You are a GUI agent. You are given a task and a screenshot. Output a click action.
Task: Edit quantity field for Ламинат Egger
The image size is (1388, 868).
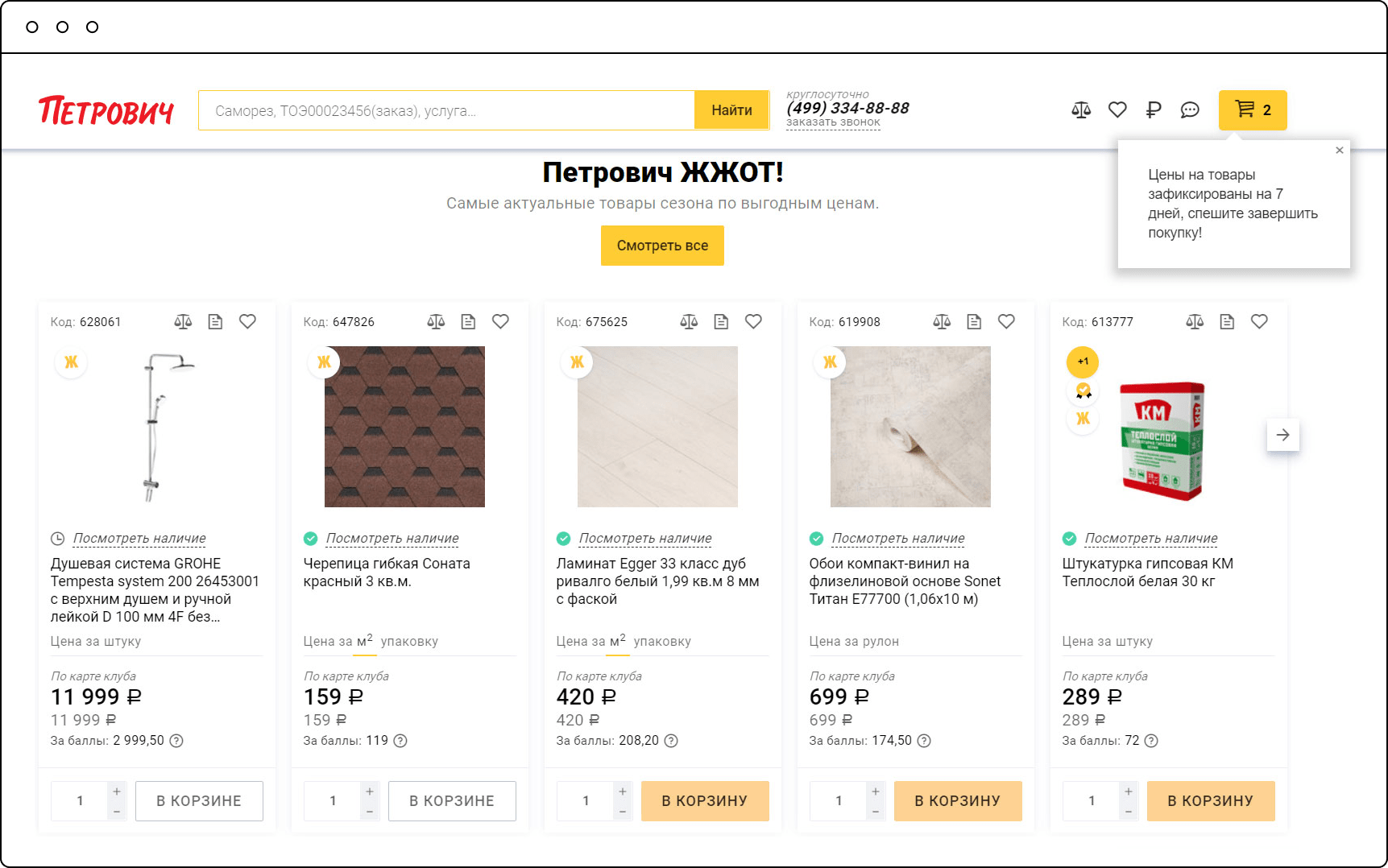pyautogui.click(x=586, y=801)
